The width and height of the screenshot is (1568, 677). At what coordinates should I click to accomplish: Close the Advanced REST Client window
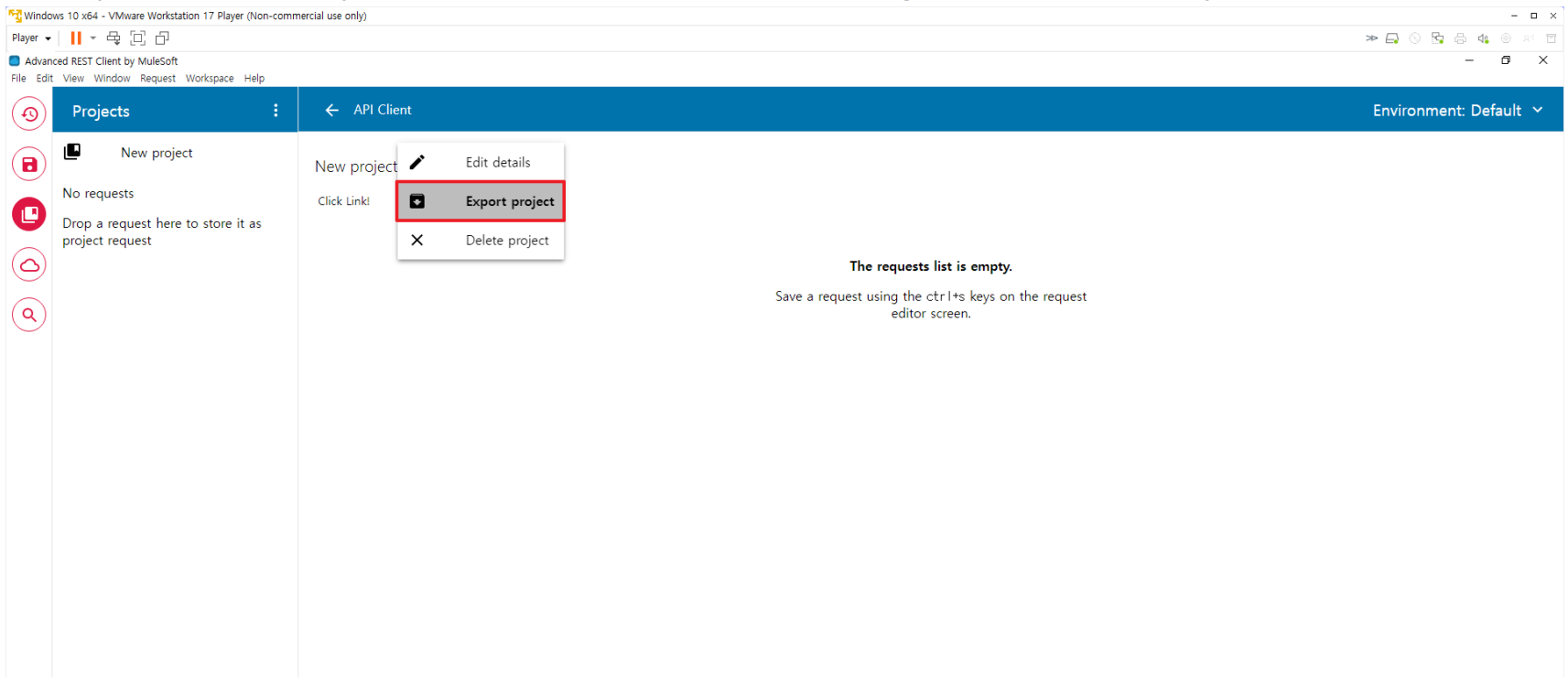[x=1543, y=60]
